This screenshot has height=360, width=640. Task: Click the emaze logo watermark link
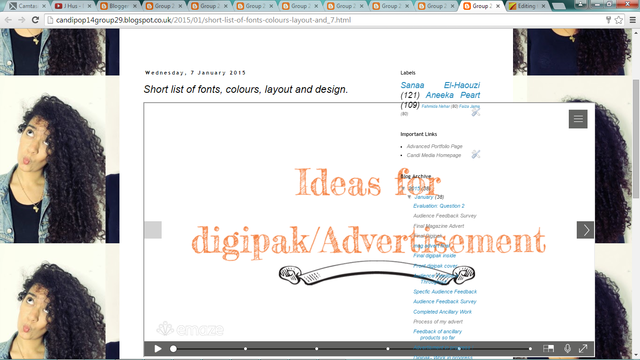point(190,329)
